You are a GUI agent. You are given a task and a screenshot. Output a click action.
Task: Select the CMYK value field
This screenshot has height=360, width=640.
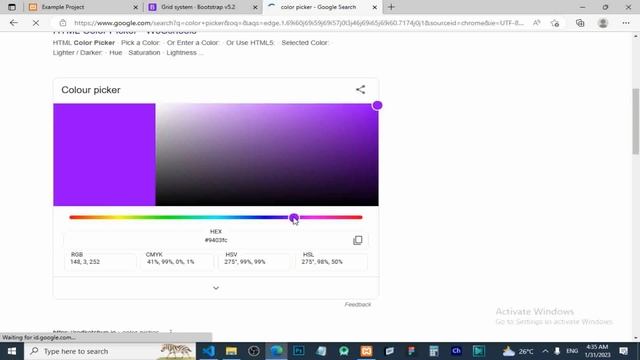pos(177,262)
